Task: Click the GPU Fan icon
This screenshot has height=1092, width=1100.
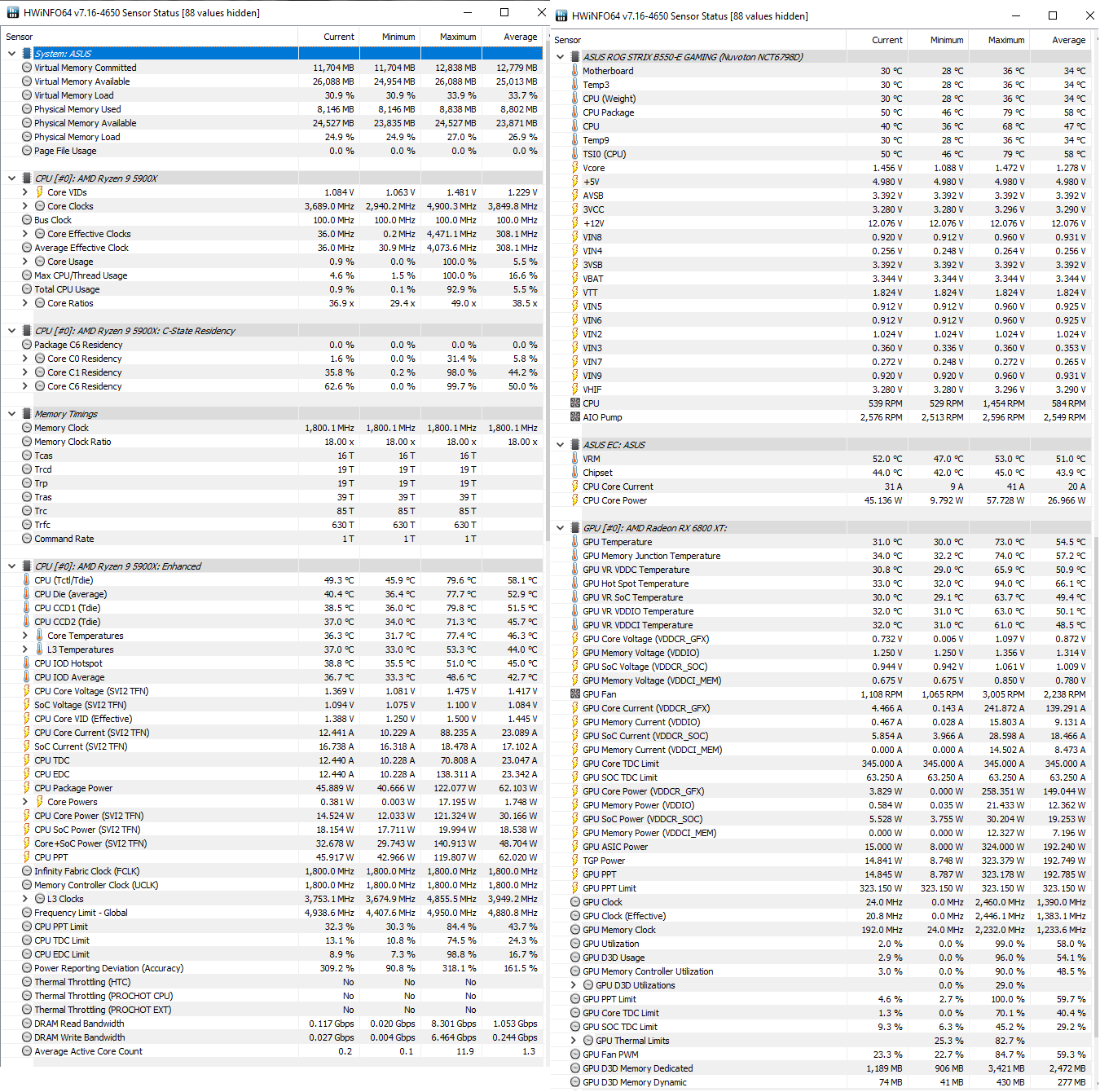Action: tap(575, 694)
